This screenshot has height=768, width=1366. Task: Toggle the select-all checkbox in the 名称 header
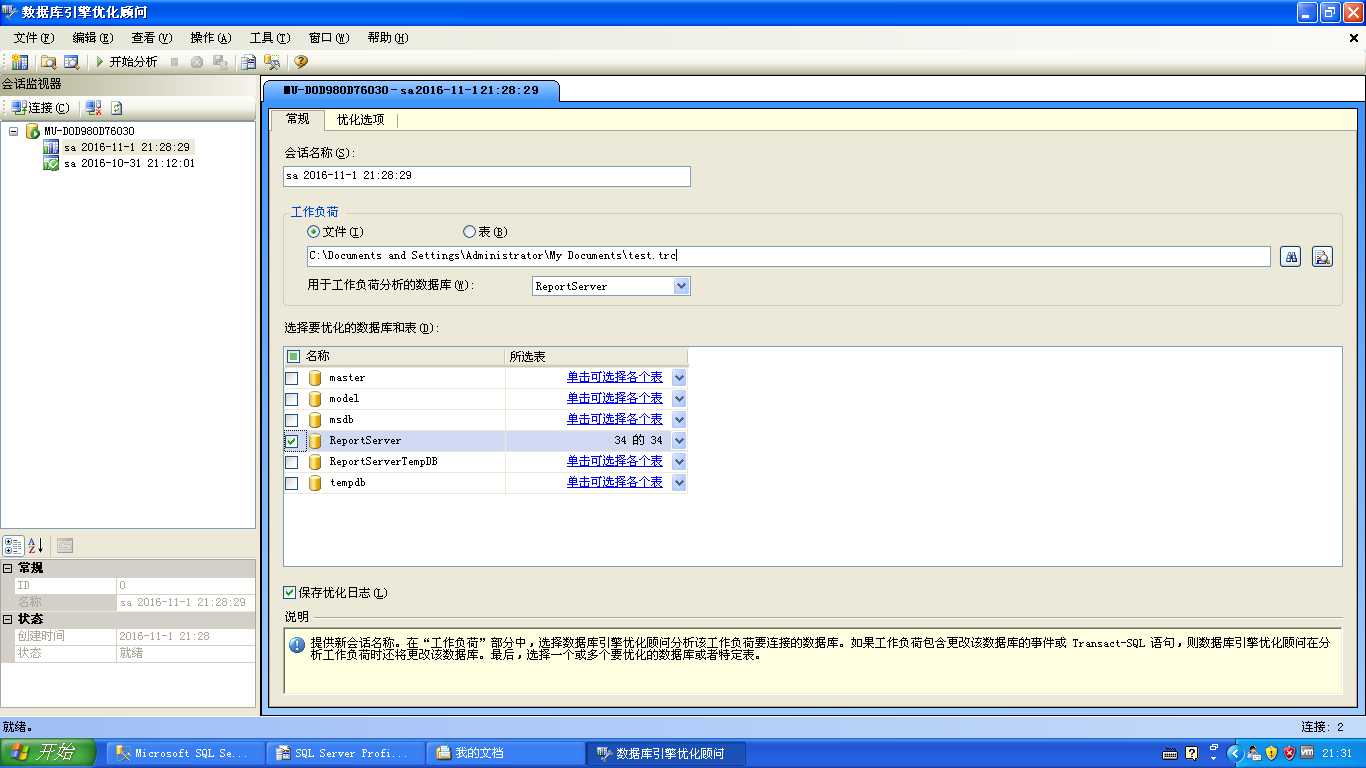click(293, 356)
